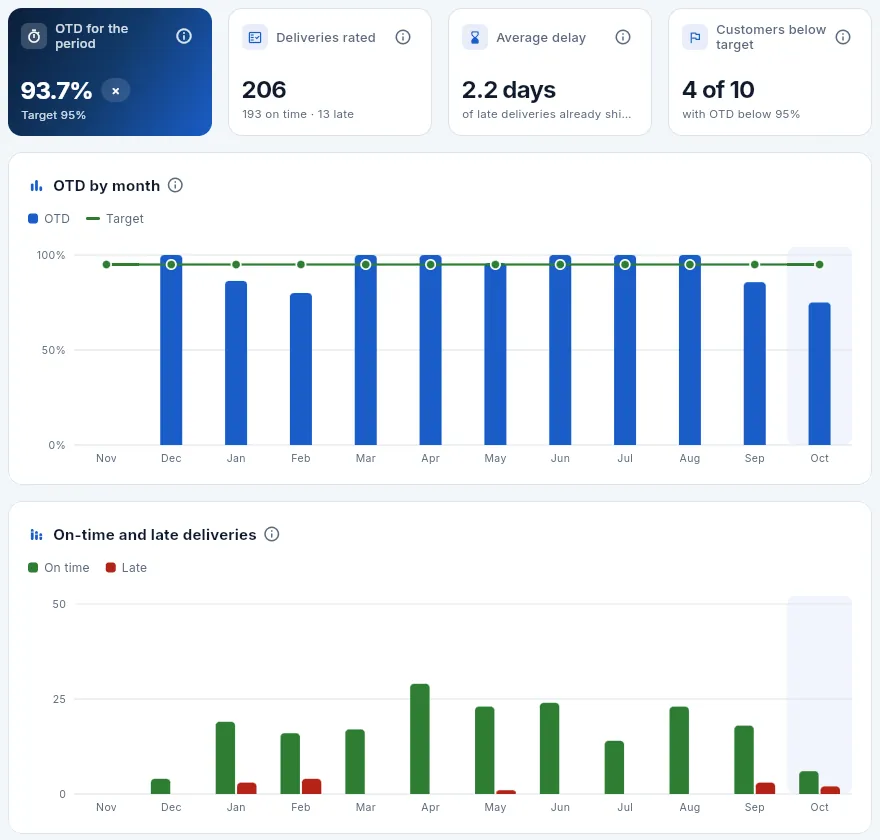Click the Aug bar in OTD by month
The image size is (880, 840).
[690, 350]
